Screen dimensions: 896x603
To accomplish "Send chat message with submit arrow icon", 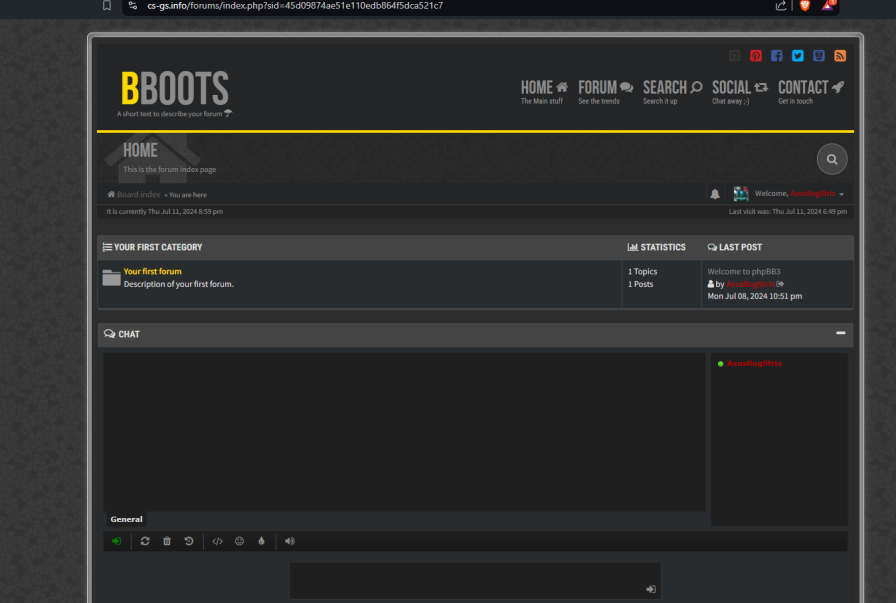I will [x=651, y=589].
